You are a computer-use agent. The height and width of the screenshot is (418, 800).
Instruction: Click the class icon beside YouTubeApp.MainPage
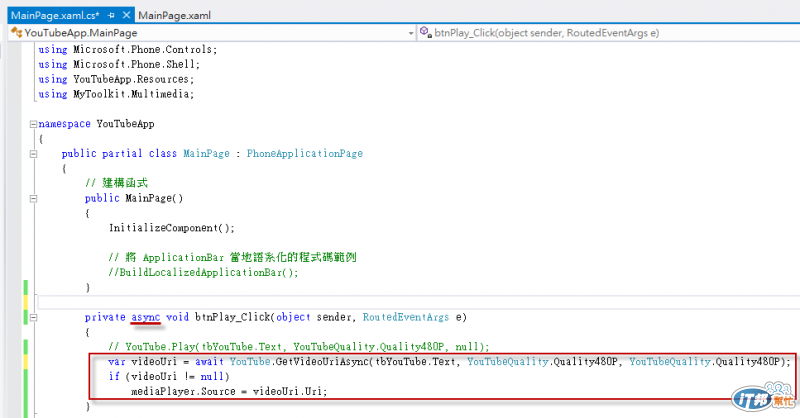click(16, 33)
